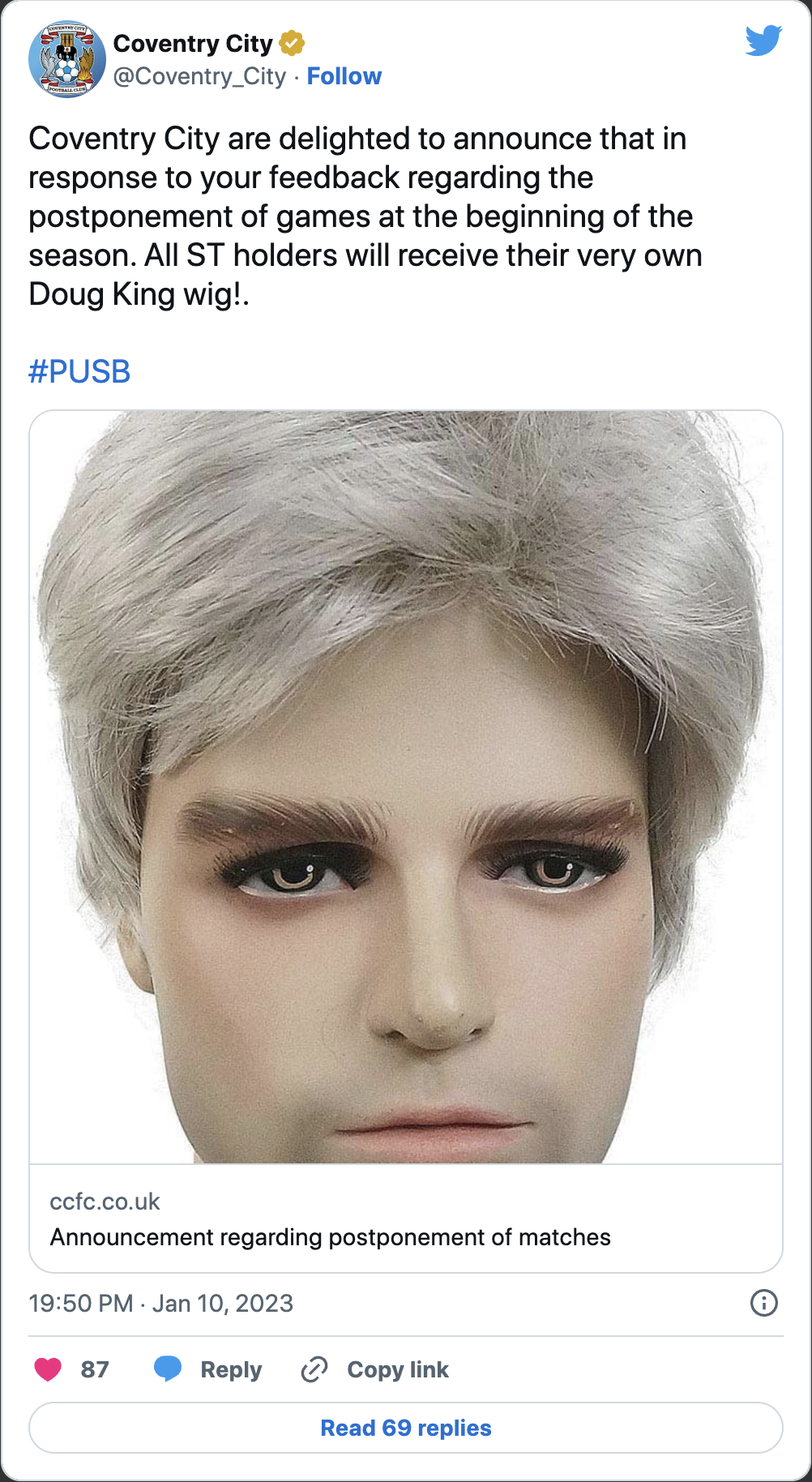Screen dimensions: 812x1482
Task: Open the Doug King wig image
Action: (x=406, y=787)
